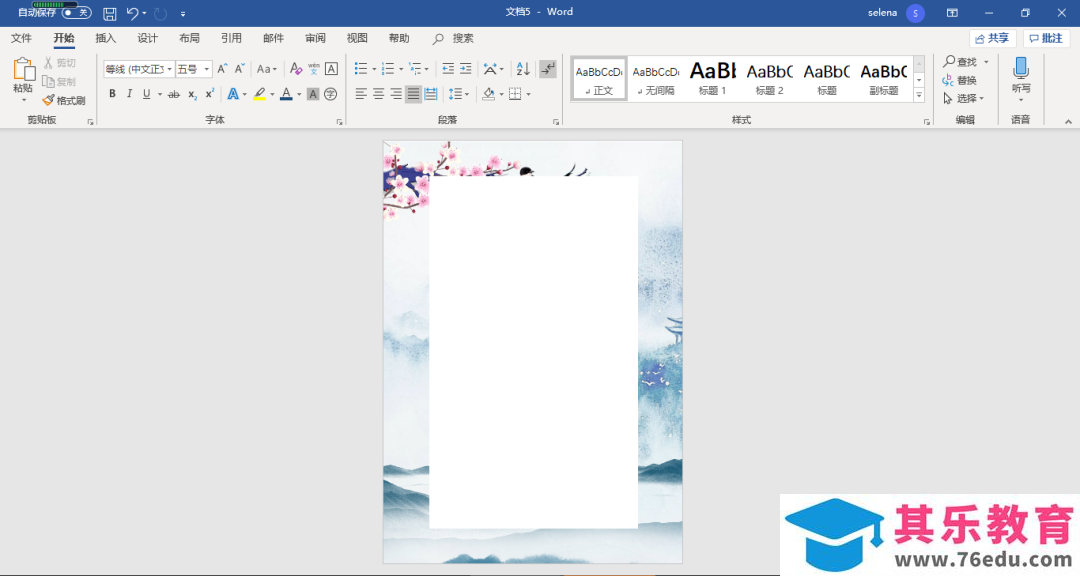This screenshot has width=1080, height=576.
Task: Toggle justify alignment
Action: coord(413,94)
